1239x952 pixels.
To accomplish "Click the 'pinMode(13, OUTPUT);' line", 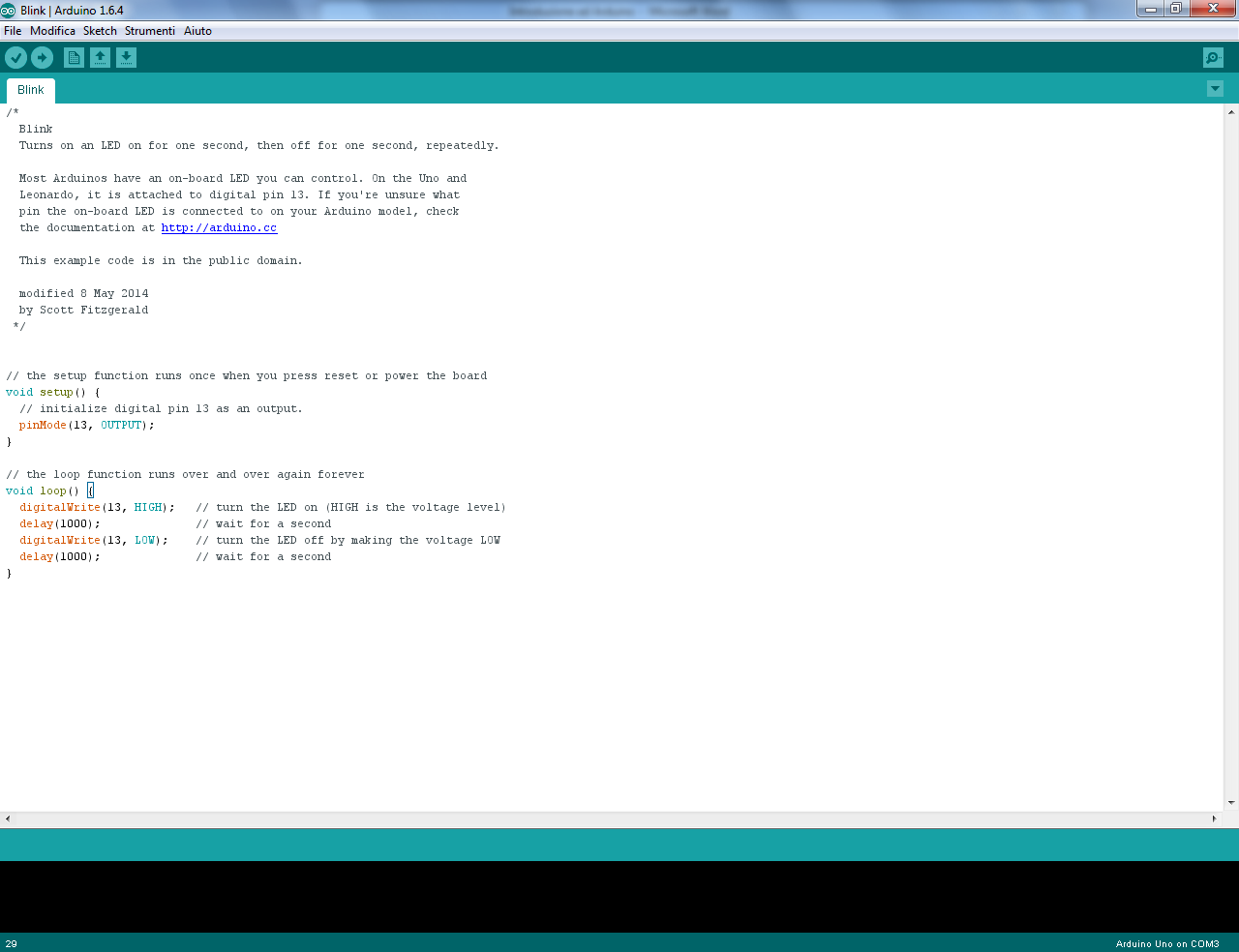I will click(87, 426).
